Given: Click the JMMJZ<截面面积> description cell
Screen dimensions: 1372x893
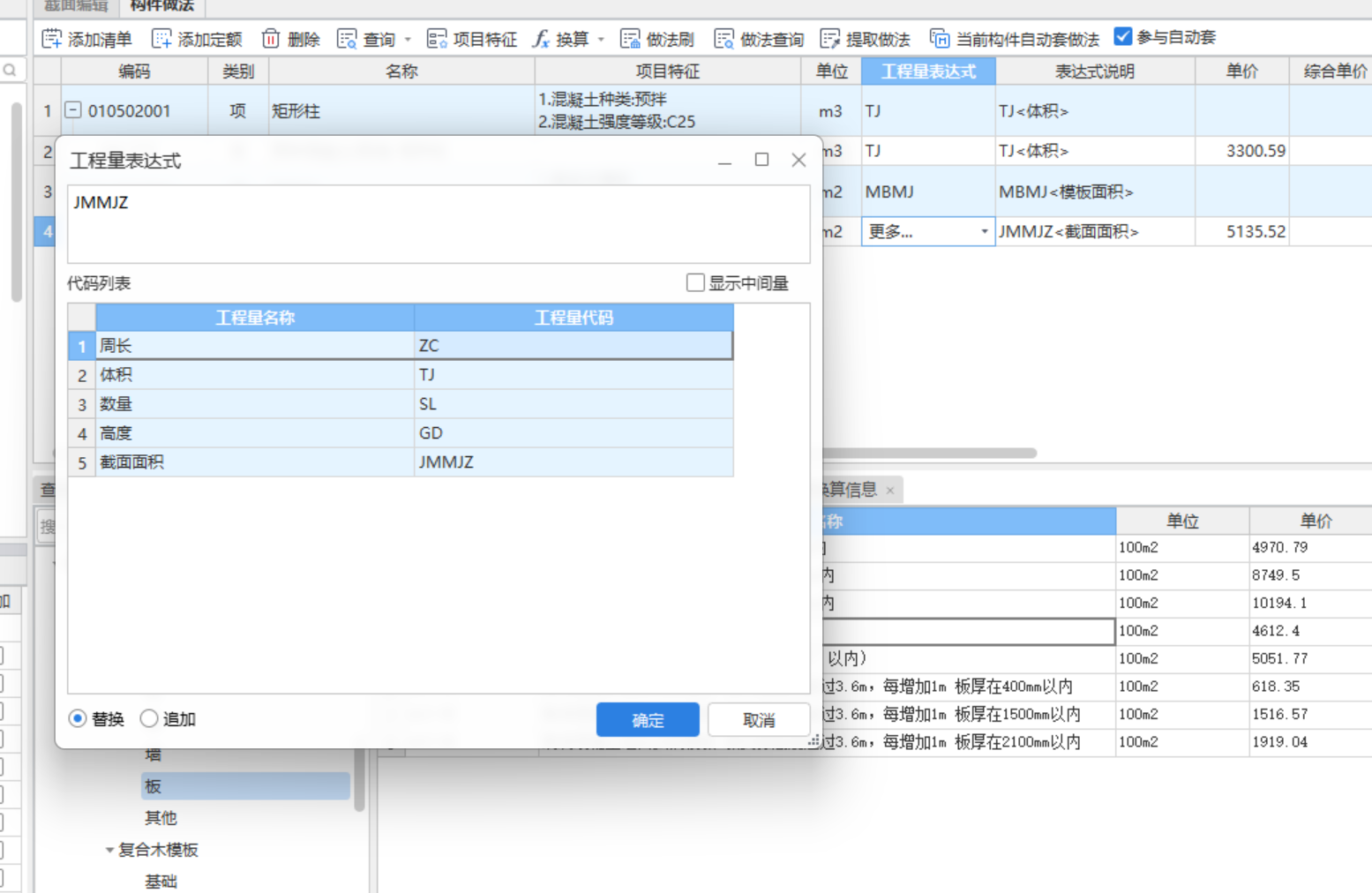Looking at the screenshot, I should [x=1095, y=231].
